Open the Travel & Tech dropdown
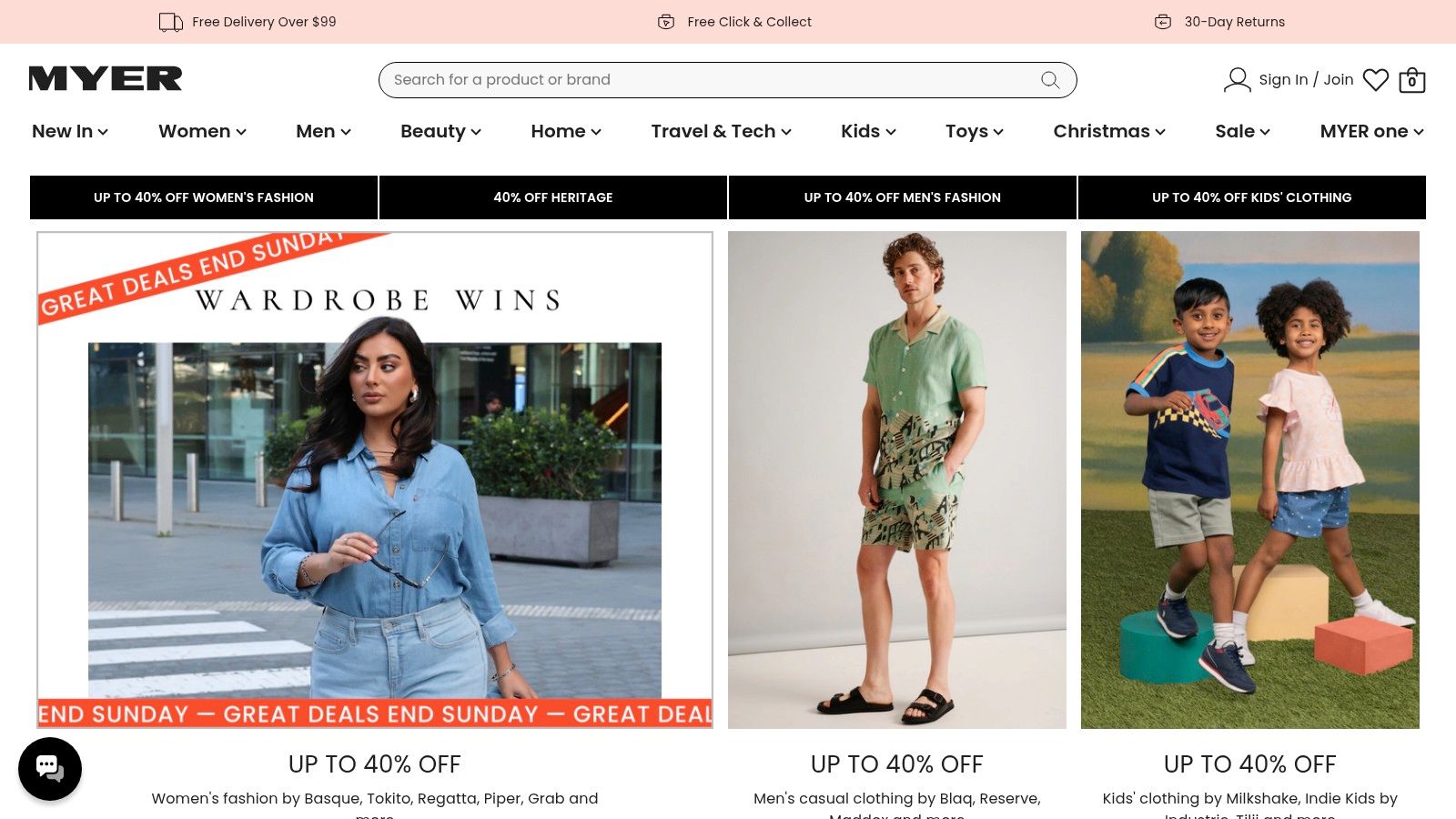The width and height of the screenshot is (1456, 819). tap(721, 131)
